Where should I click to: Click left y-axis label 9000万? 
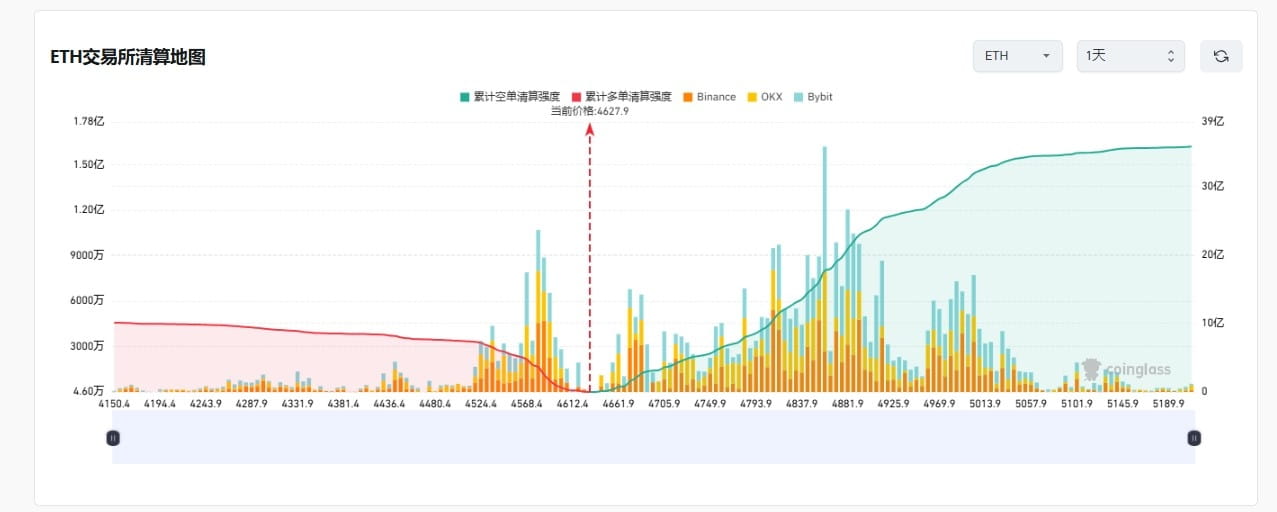pos(87,255)
